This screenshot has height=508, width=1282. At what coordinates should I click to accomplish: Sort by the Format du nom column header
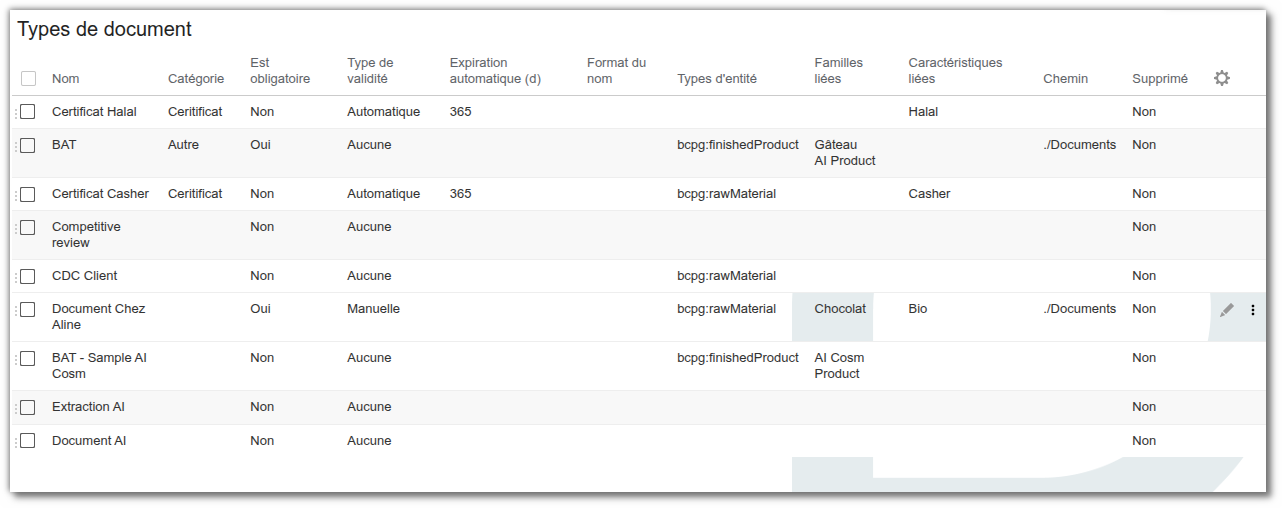pyautogui.click(x=616, y=70)
